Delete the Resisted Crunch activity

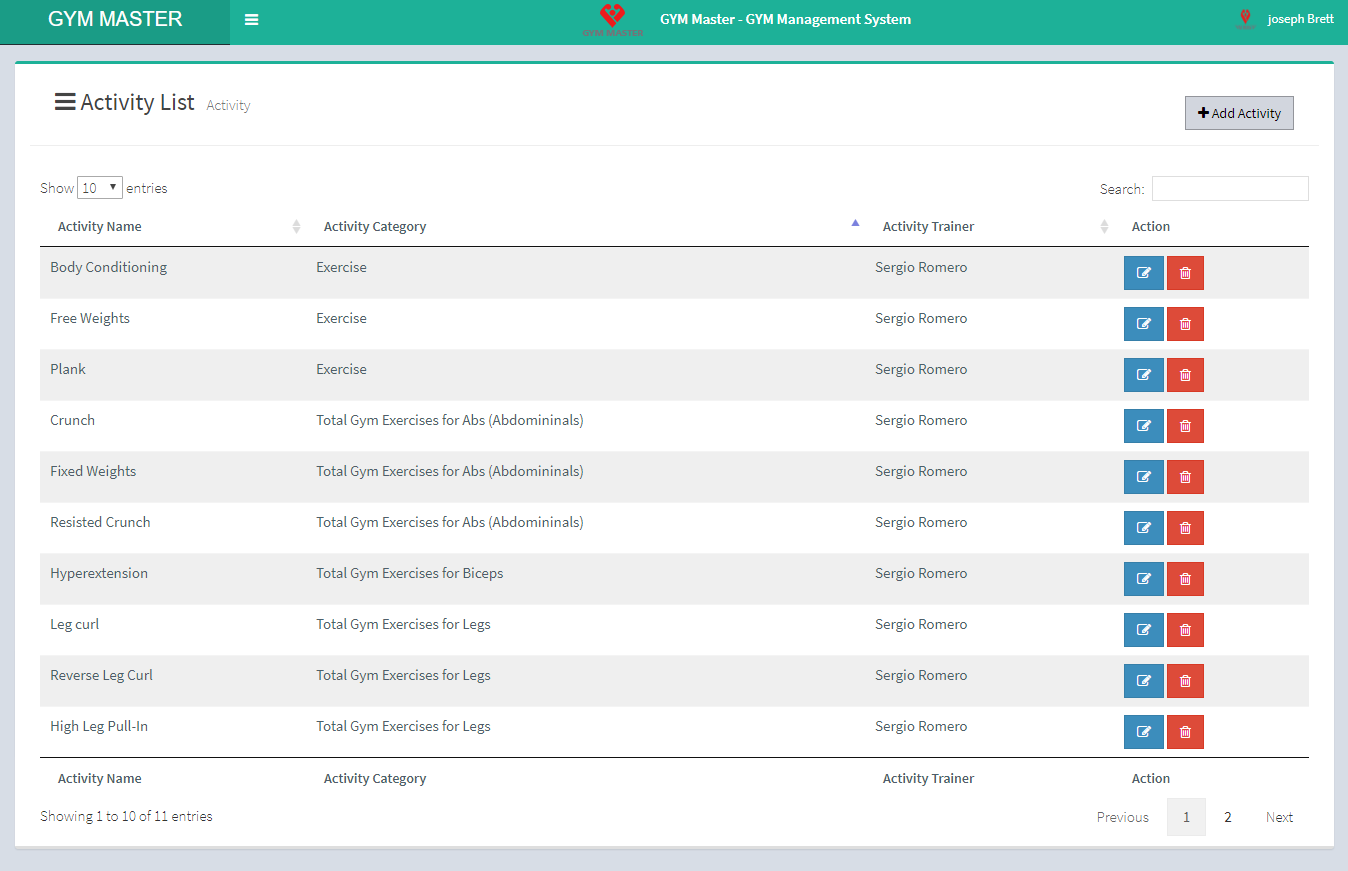[x=1185, y=528]
